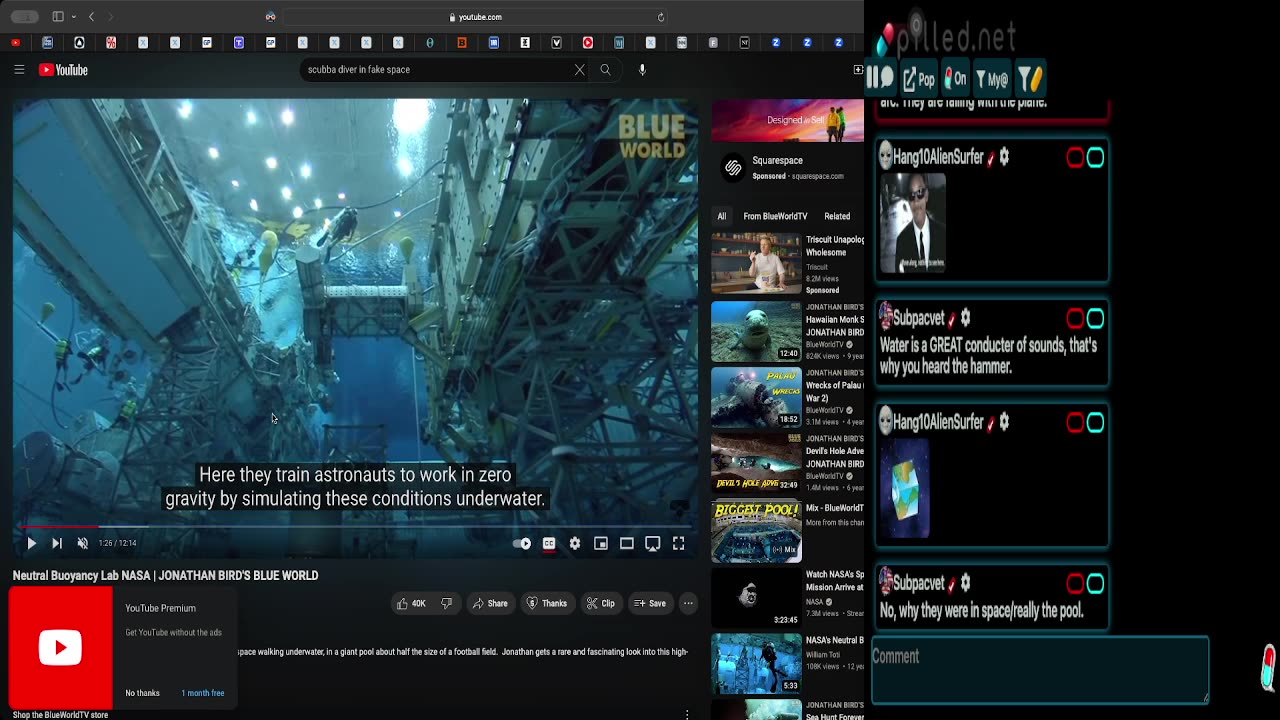Open the sunglasses man image in chat
The width and height of the screenshot is (1280, 720).
(913, 222)
